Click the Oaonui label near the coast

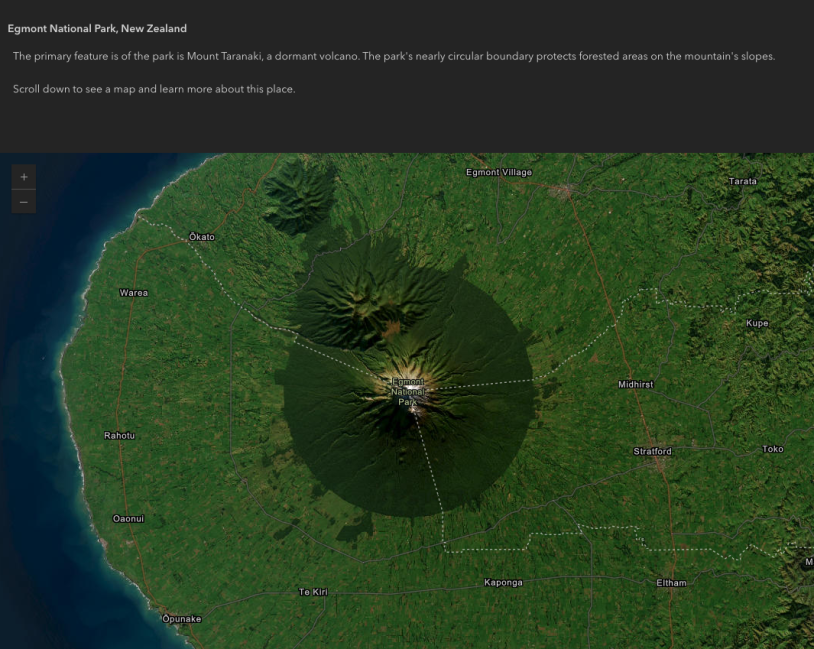coord(128,518)
